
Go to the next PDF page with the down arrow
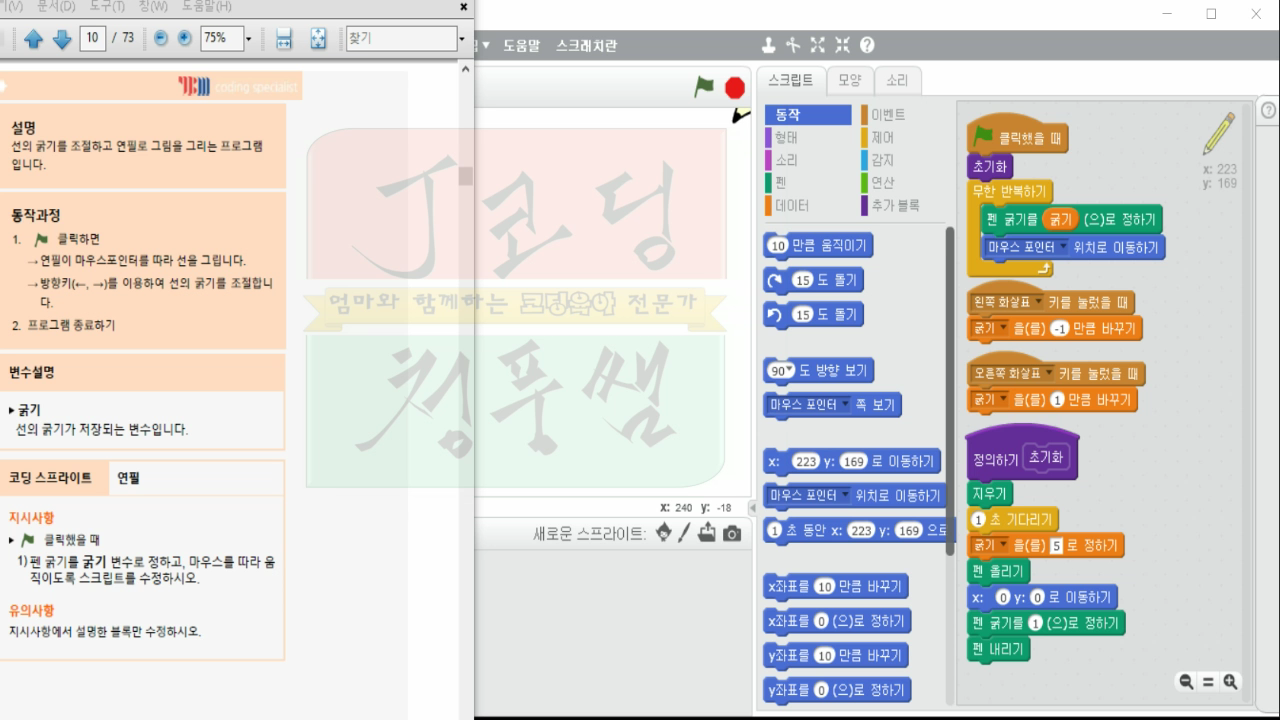tap(60, 38)
